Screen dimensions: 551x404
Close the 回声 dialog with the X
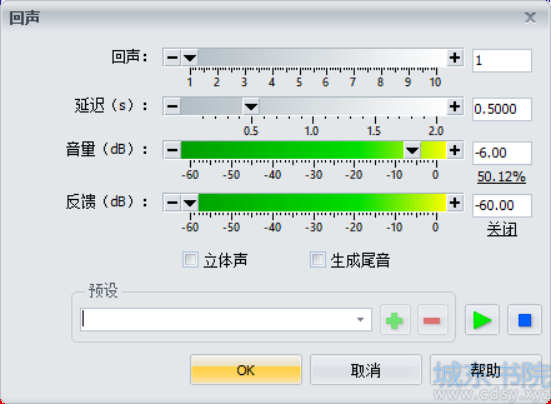[x=530, y=17]
